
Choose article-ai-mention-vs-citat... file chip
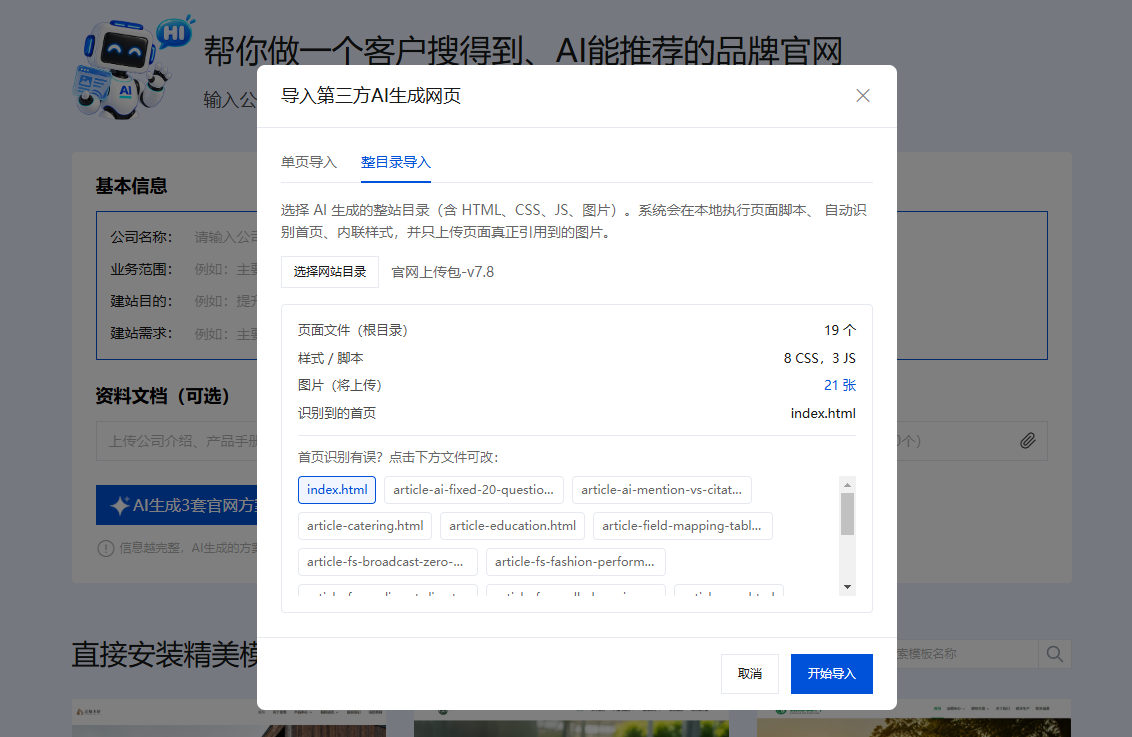(661, 489)
